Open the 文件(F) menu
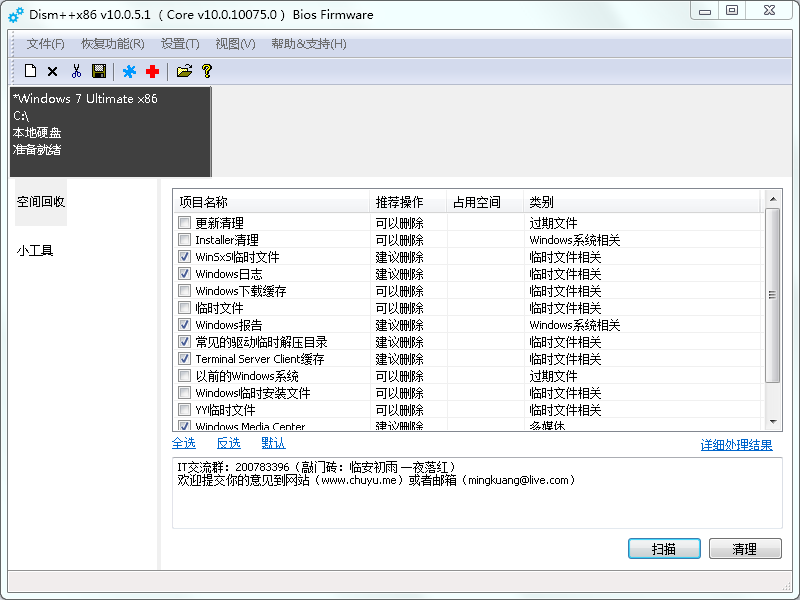The image size is (800, 600). click(x=45, y=44)
